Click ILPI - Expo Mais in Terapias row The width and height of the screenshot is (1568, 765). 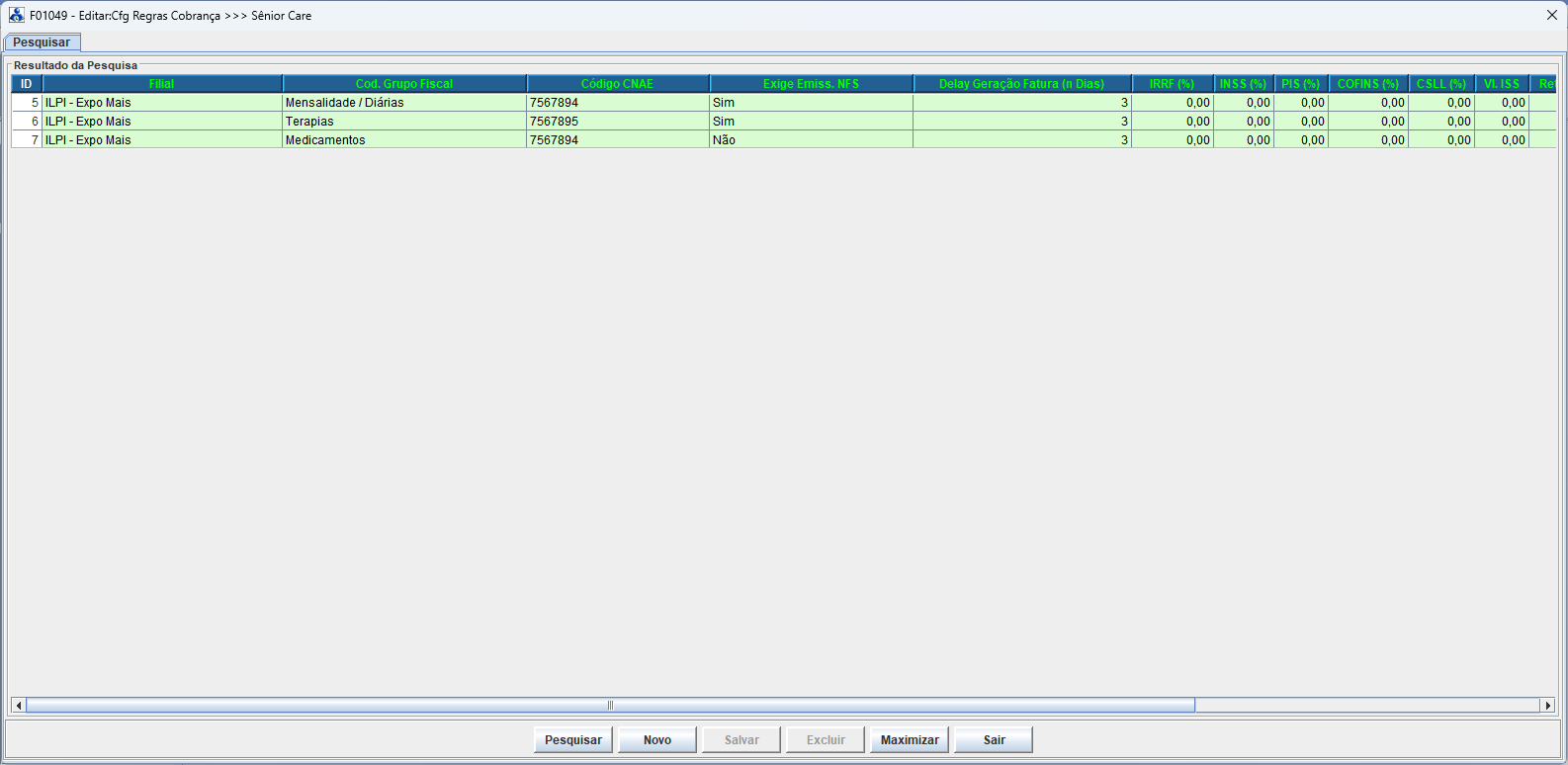[162, 122]
